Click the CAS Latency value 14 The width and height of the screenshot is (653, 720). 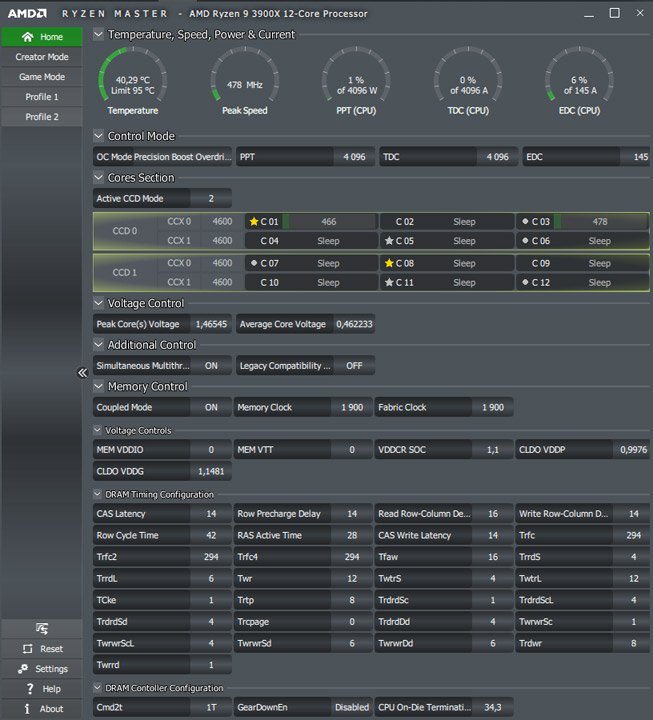click(x=211, y=514)
